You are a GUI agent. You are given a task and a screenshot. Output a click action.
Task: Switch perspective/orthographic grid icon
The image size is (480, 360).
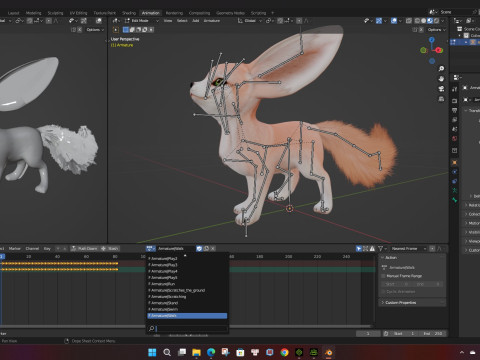[441, 99]
